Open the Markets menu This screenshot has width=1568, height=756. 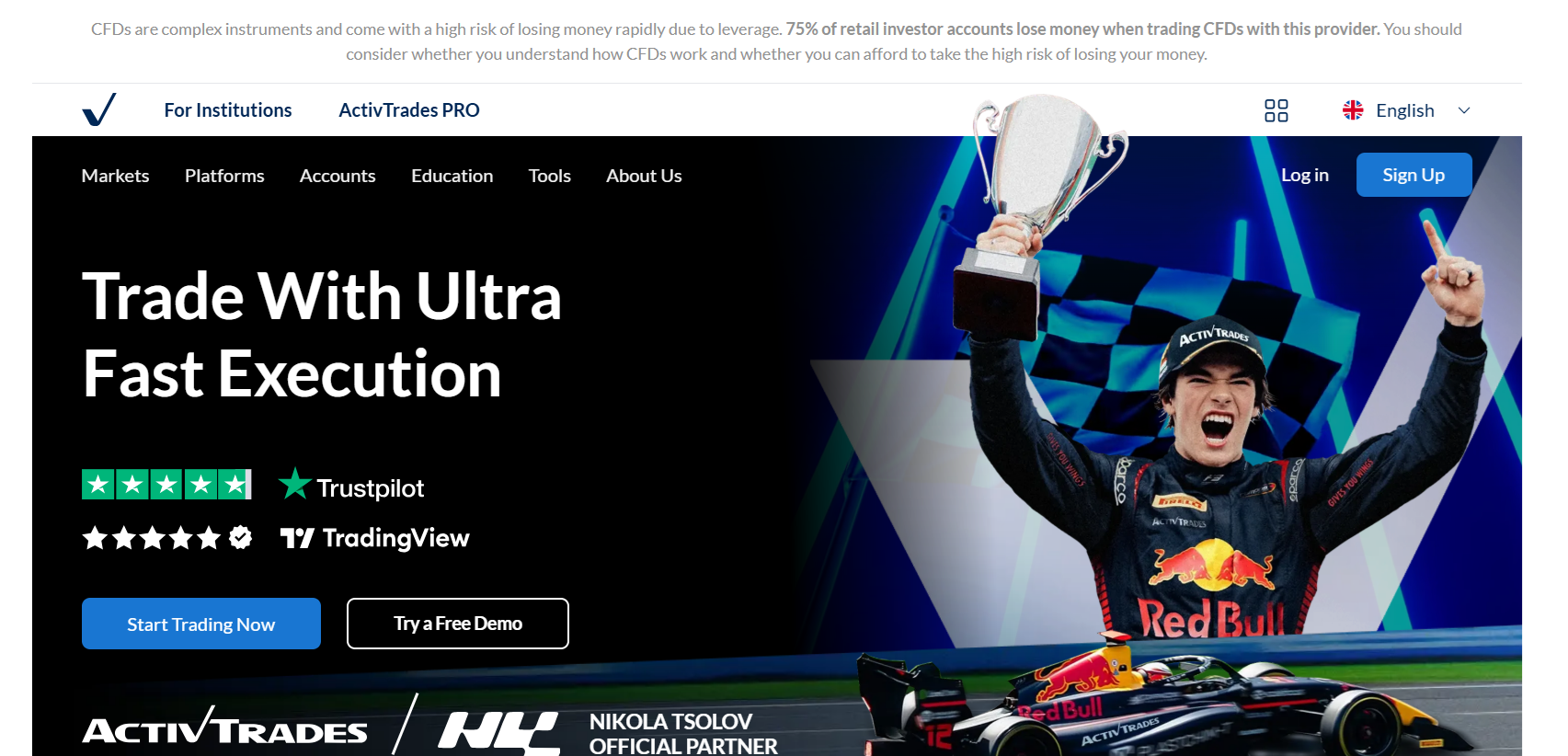click(x=115, y=176)
